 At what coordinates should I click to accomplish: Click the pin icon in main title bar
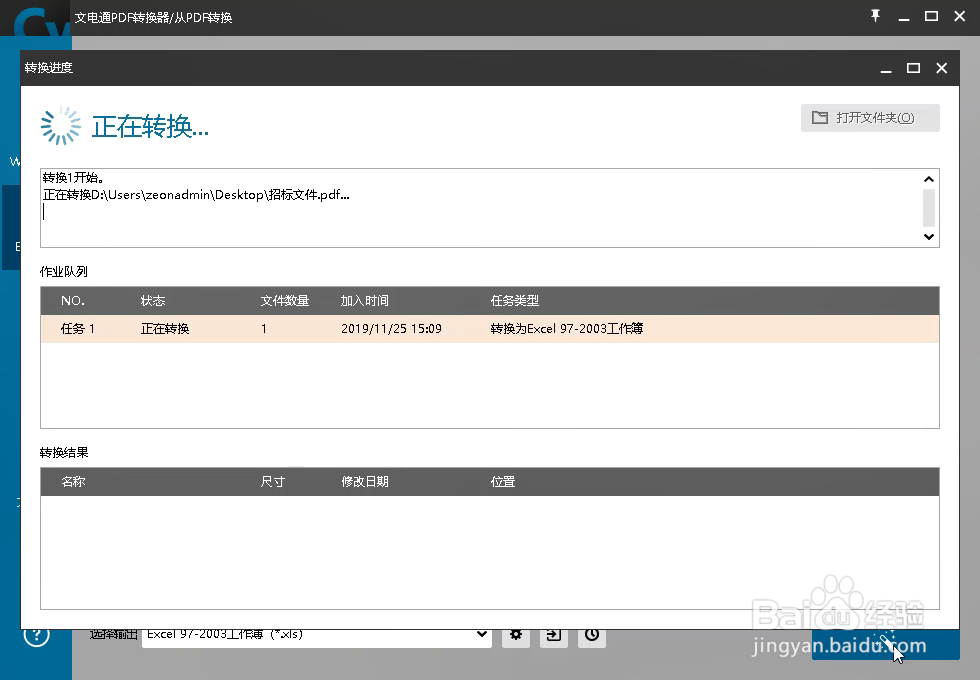click(x=876, y=16)
